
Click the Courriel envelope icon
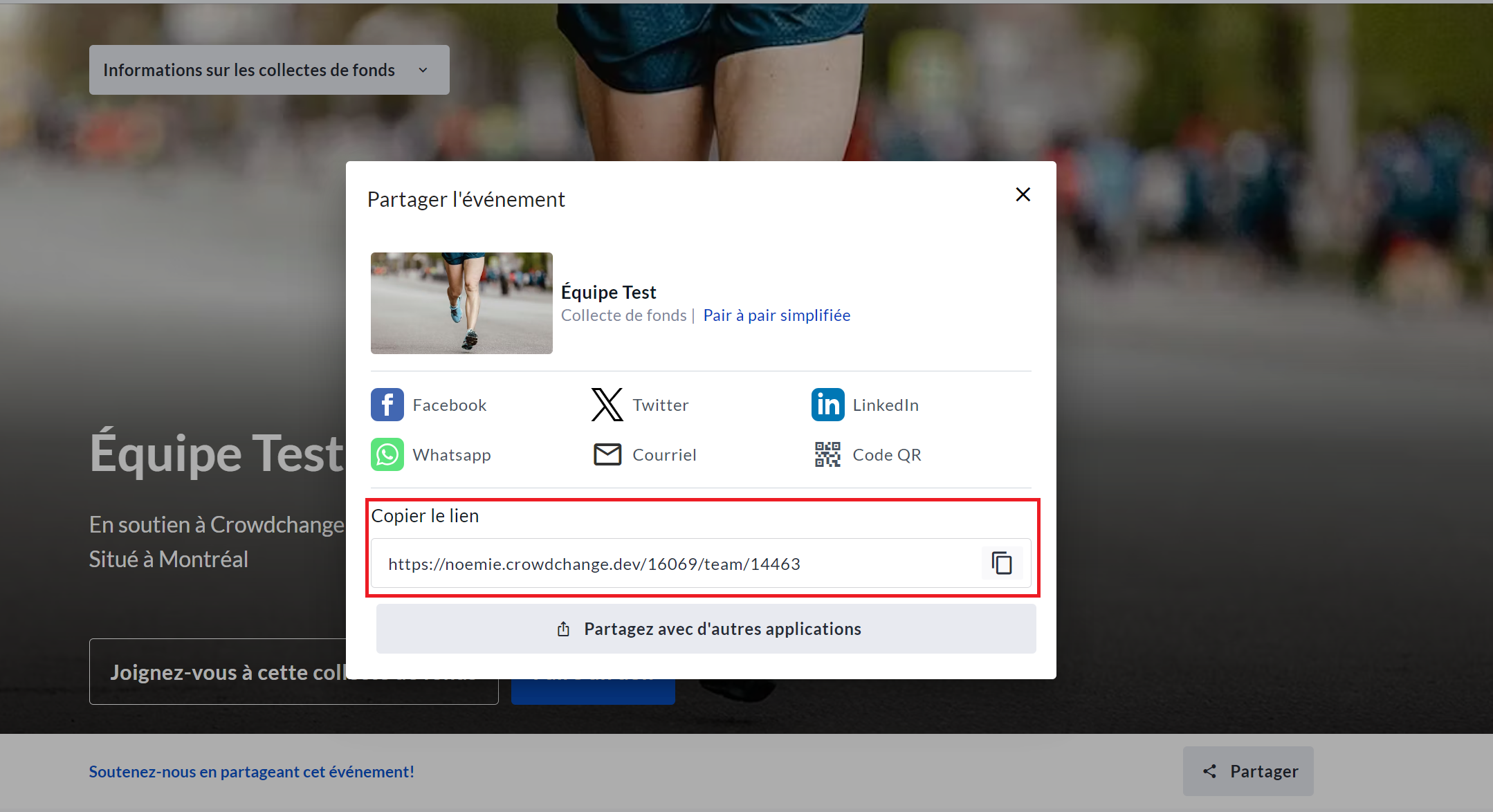607,454
